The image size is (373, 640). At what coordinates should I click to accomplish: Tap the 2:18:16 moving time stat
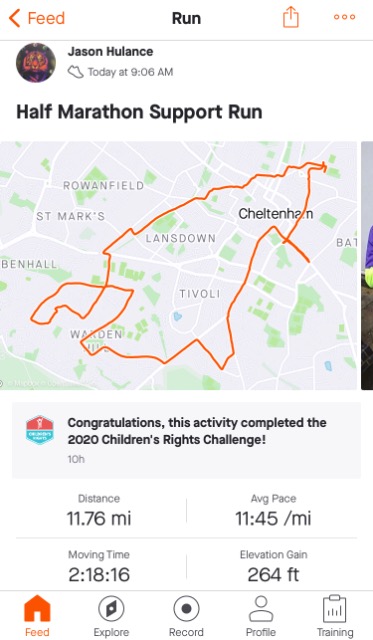[x=99, y=567]
